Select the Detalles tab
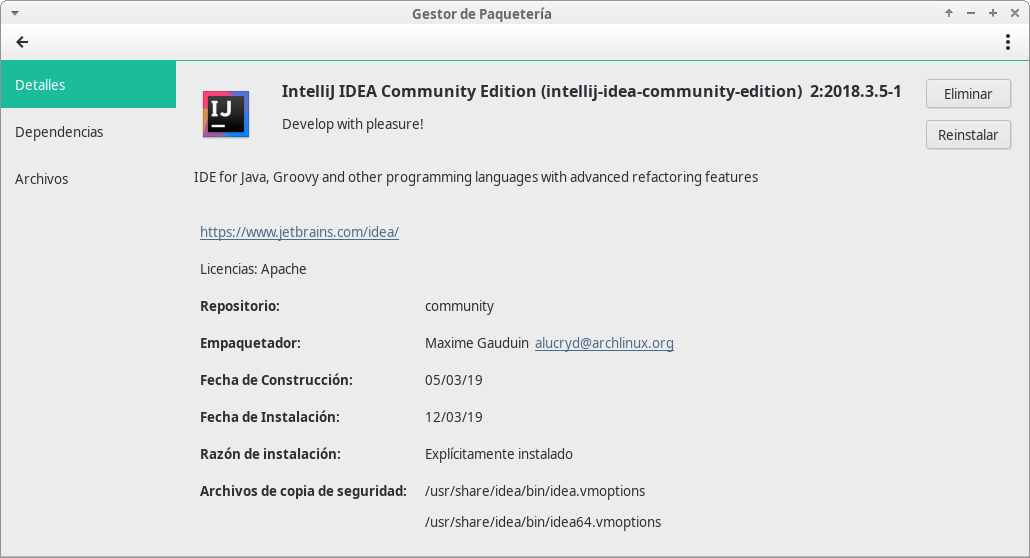1030x558 pixels. tap(88, 84)
